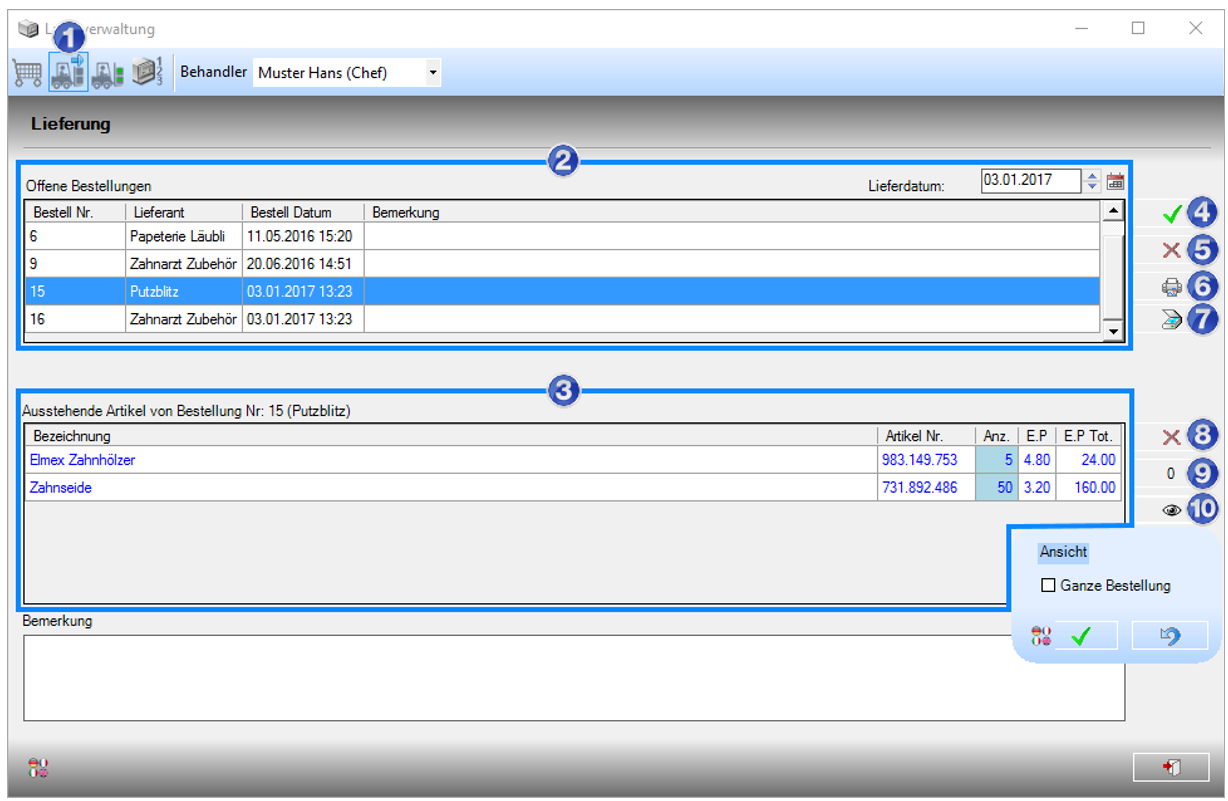Select the forklift delivery toolbar icon
The height and width of the screenshot is (801, 1228).
pyautogui.click(x=68, y=74)
